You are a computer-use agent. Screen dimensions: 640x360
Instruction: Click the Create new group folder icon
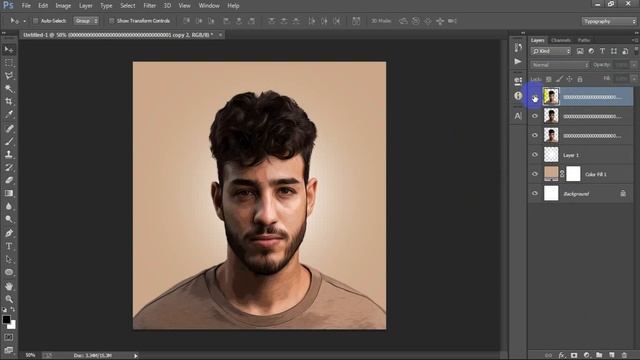599,355
